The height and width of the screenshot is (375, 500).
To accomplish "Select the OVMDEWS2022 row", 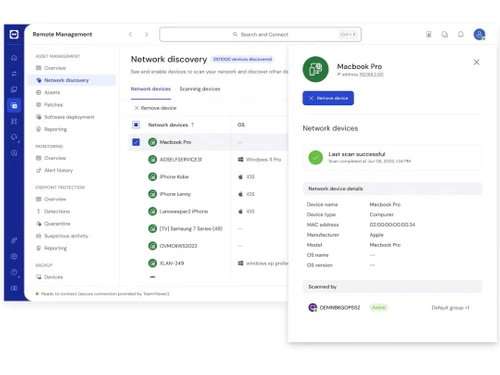I will click(208, 246).
